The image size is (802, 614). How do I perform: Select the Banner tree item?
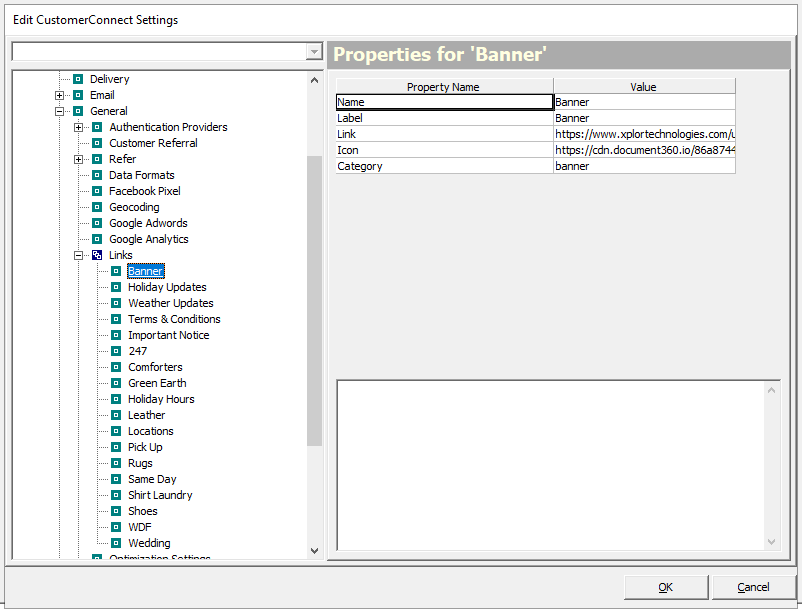click(146, 271)
